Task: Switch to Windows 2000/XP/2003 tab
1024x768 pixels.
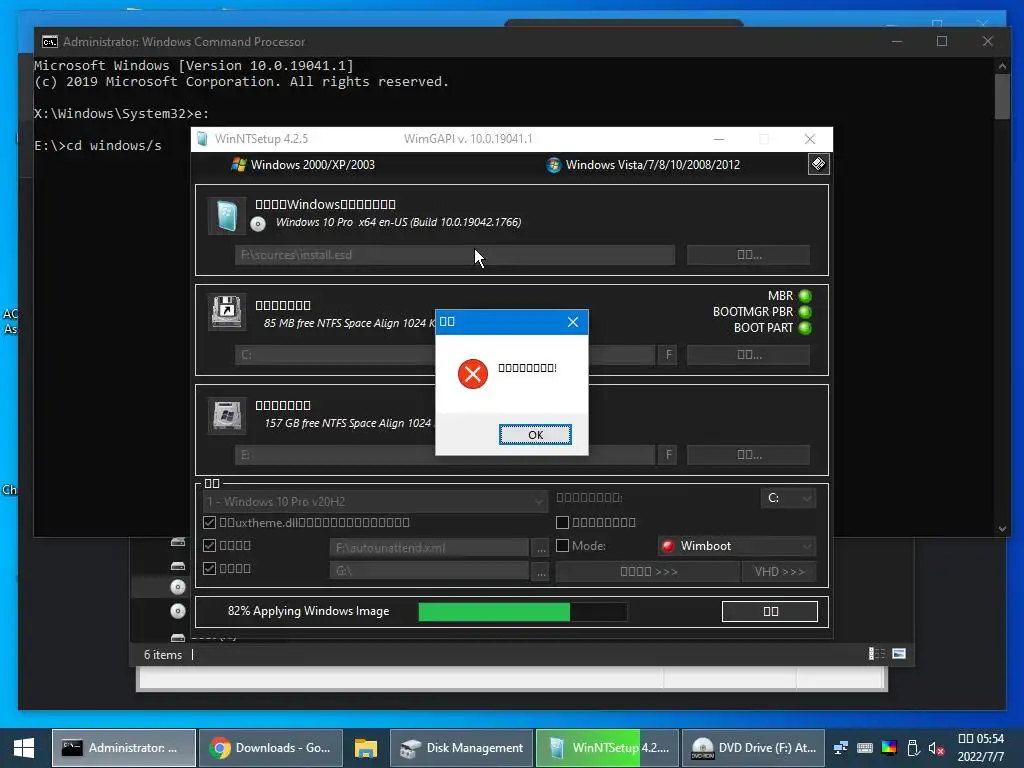Action: [x=303, y=165]
